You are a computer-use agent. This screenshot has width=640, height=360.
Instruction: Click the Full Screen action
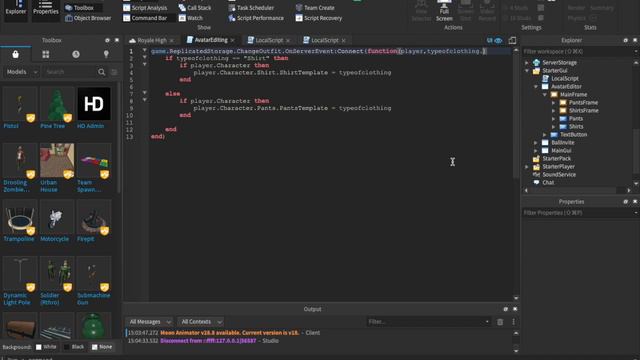[444, 11]
